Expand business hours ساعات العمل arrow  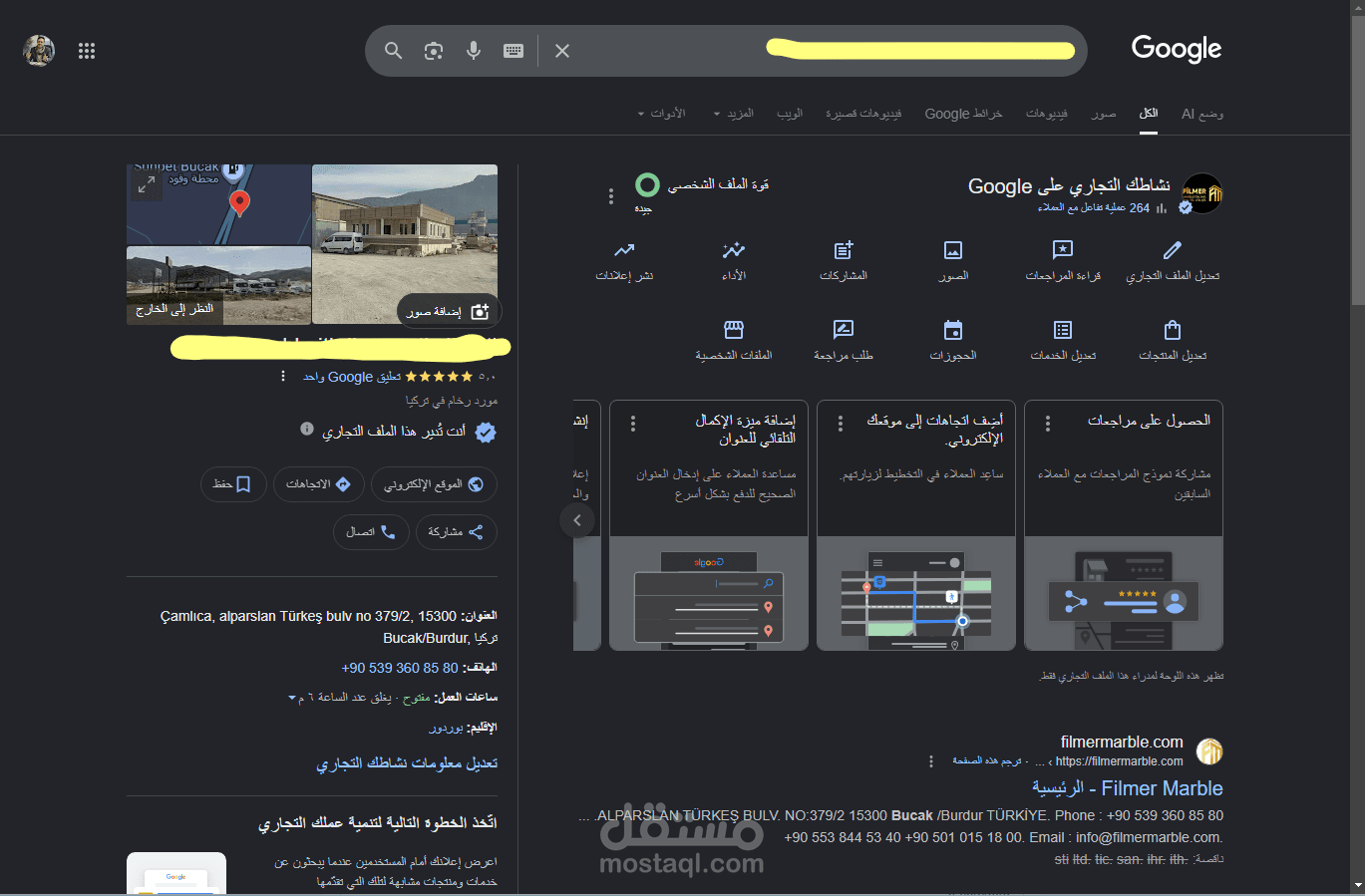(x=292, y=698)
